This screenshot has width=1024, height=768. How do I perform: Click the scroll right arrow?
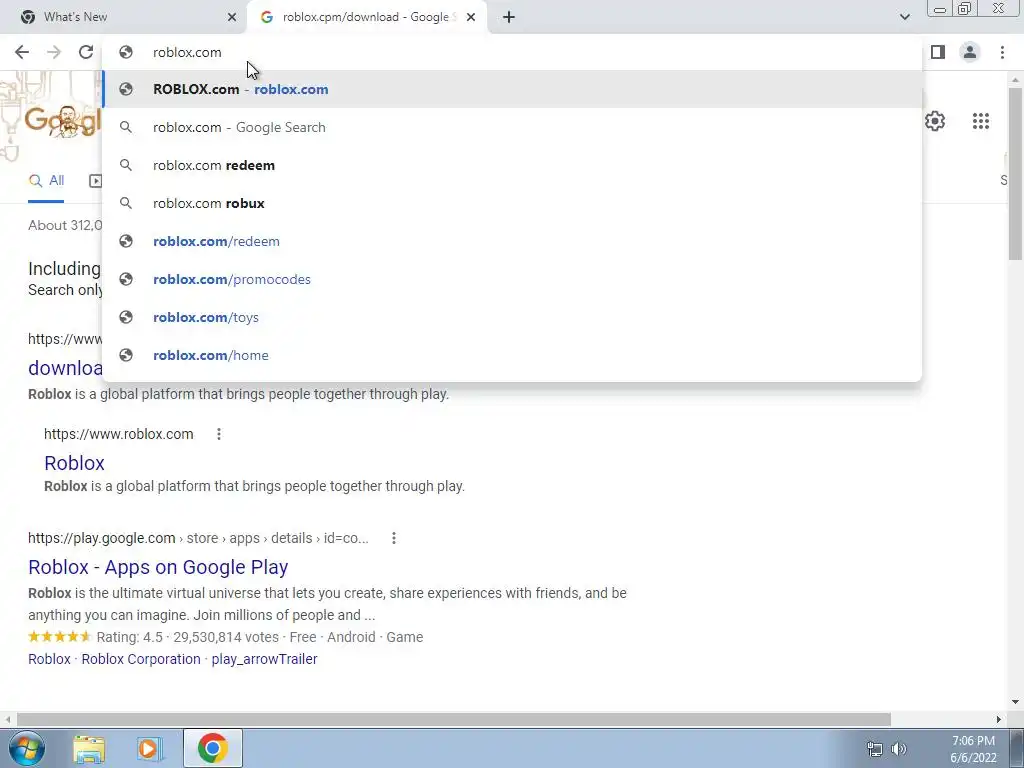click(999, 719)
